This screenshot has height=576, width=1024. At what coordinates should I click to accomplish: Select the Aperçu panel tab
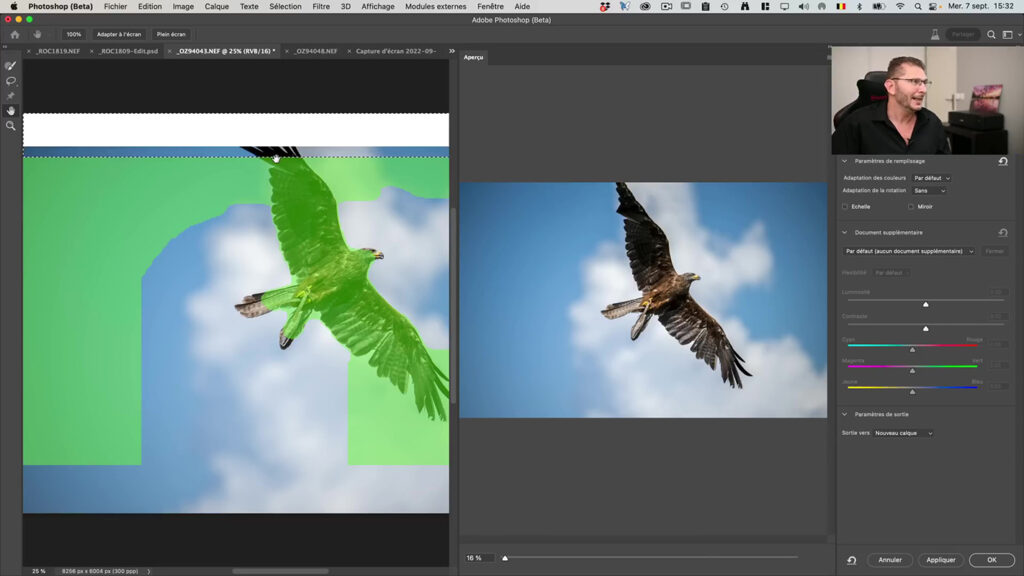(473, 57)
